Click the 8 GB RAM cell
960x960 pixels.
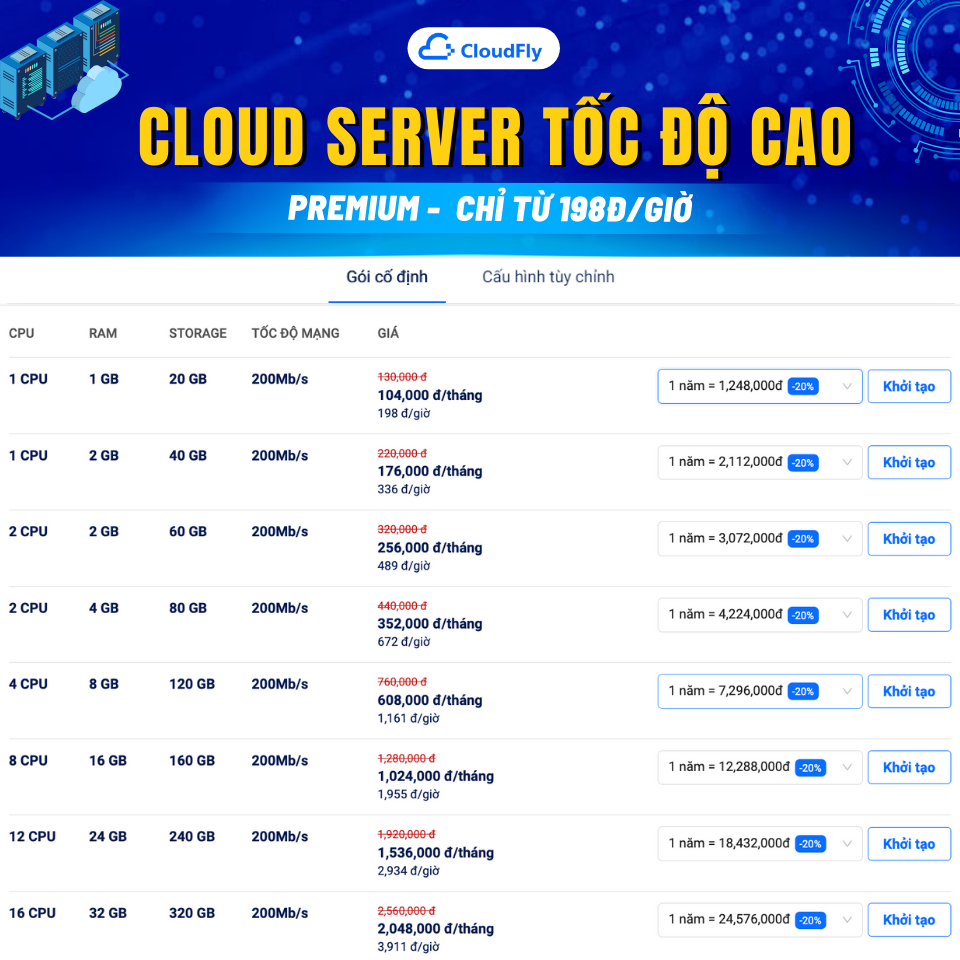click(103, 684)
